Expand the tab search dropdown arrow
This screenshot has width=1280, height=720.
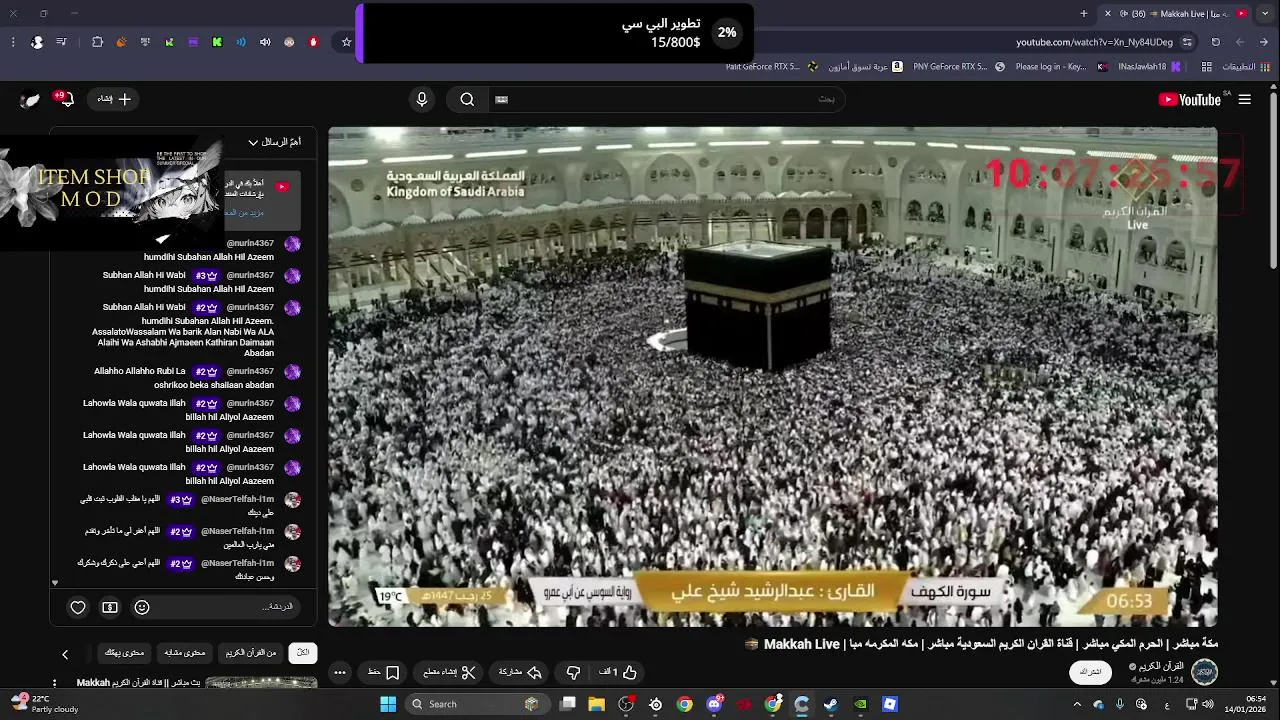(x=1265, y=13)
